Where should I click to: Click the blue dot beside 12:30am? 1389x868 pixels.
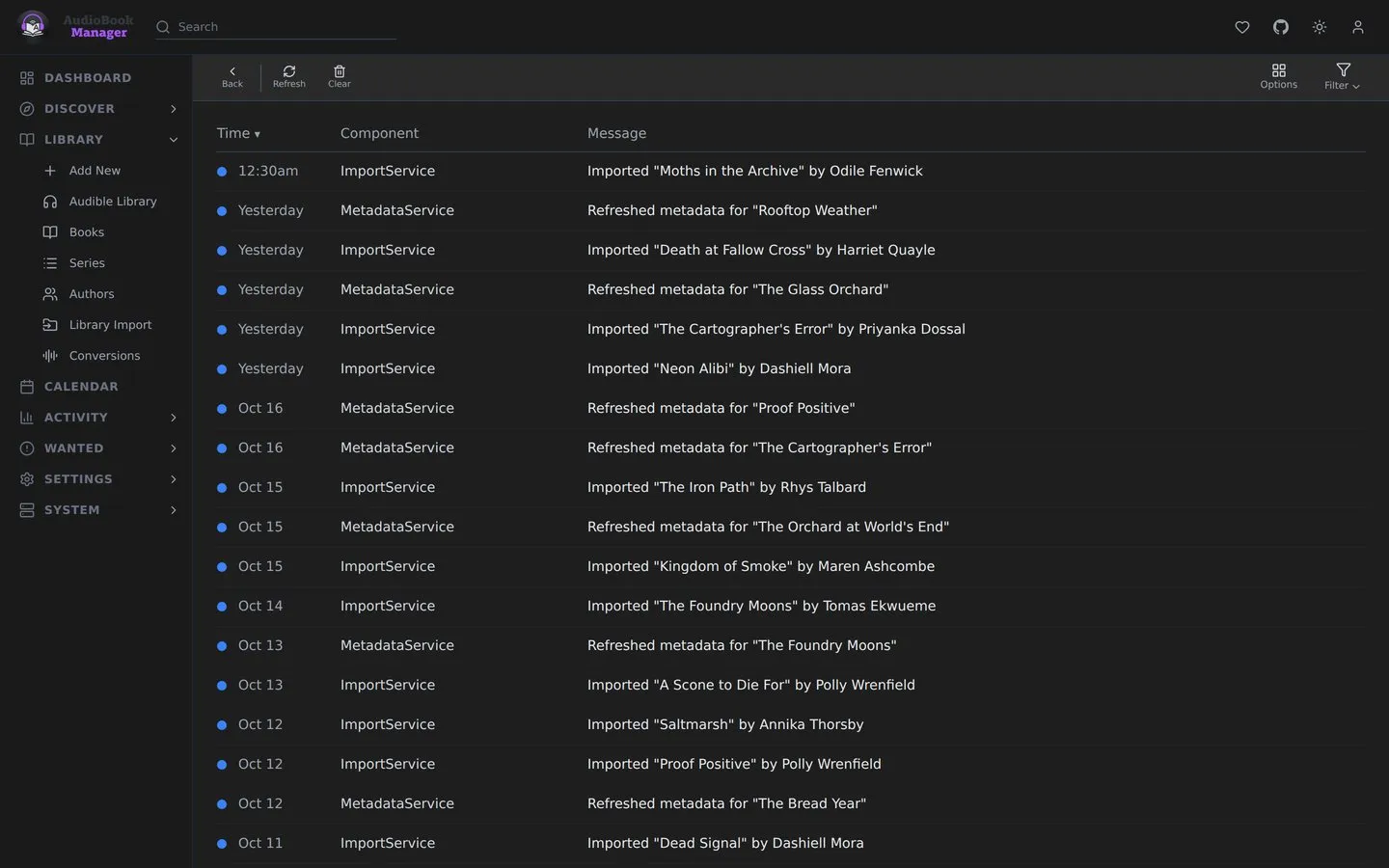[222, 172]
